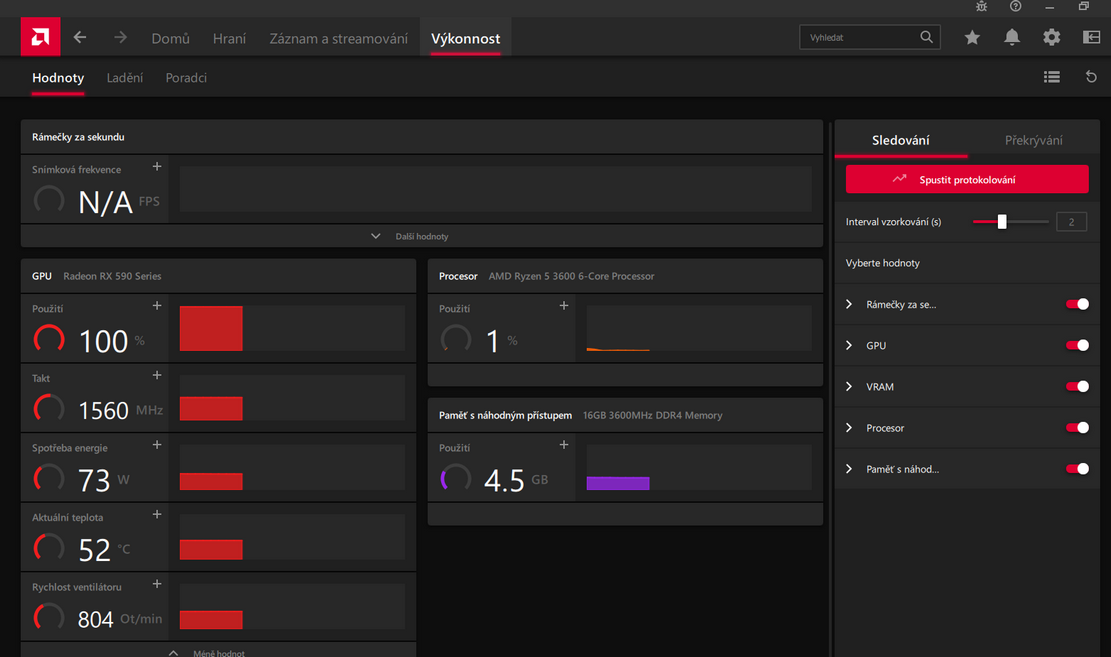
Task: Click the Interval vzorkování slider handle
Action: click(x=1002, y=222)
